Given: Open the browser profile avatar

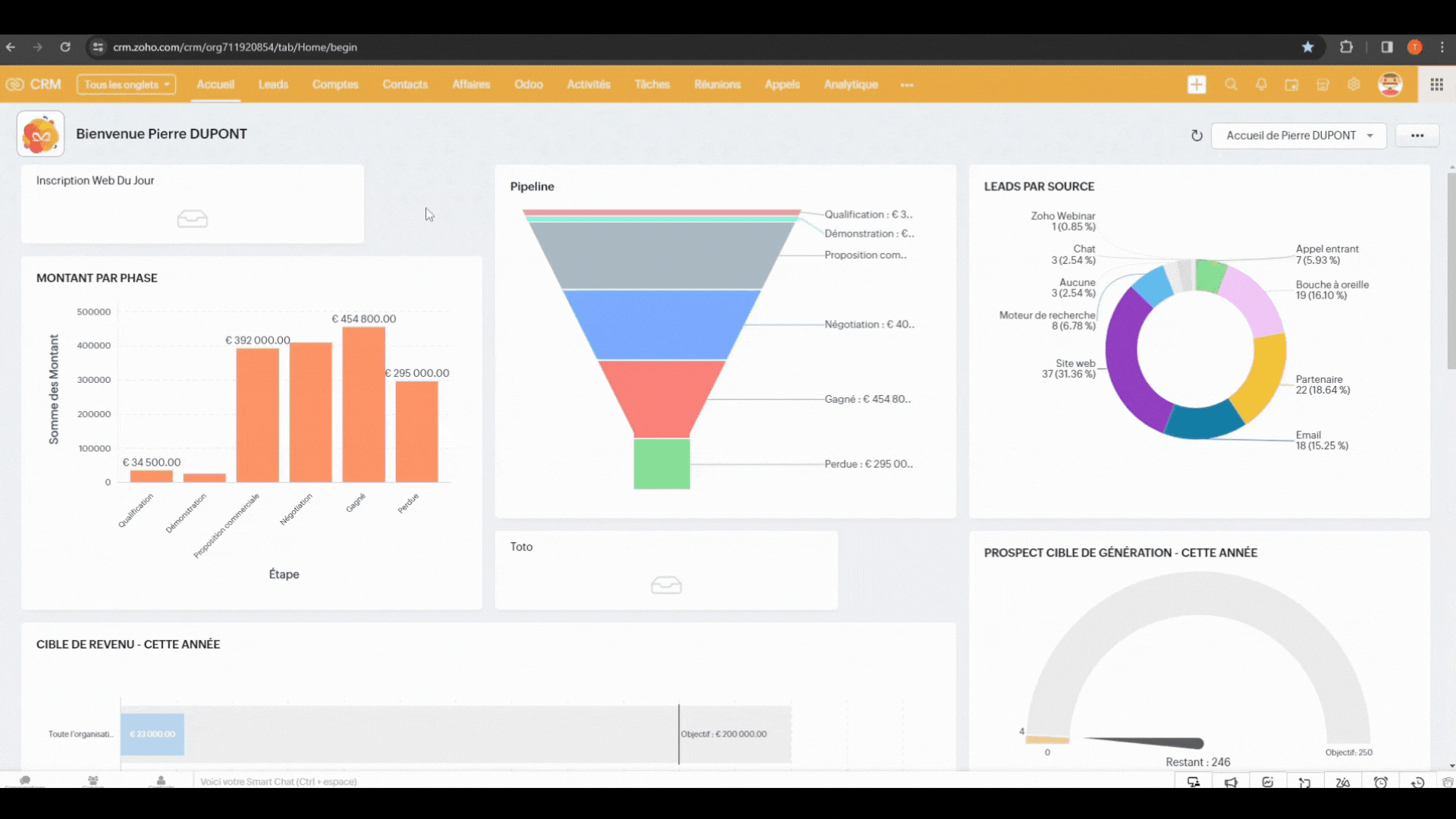Looking at the screenshot, I should coord(1415,47).
